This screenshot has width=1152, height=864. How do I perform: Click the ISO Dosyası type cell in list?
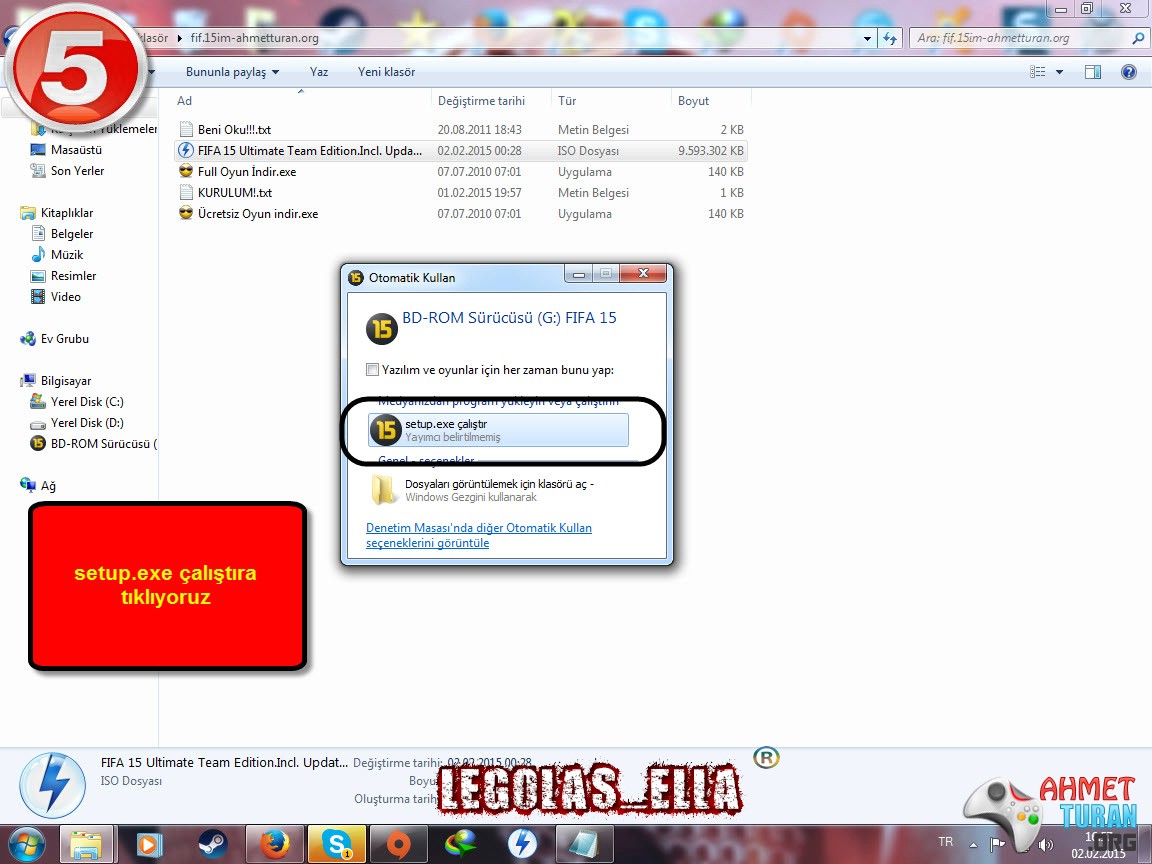point(588,151)
